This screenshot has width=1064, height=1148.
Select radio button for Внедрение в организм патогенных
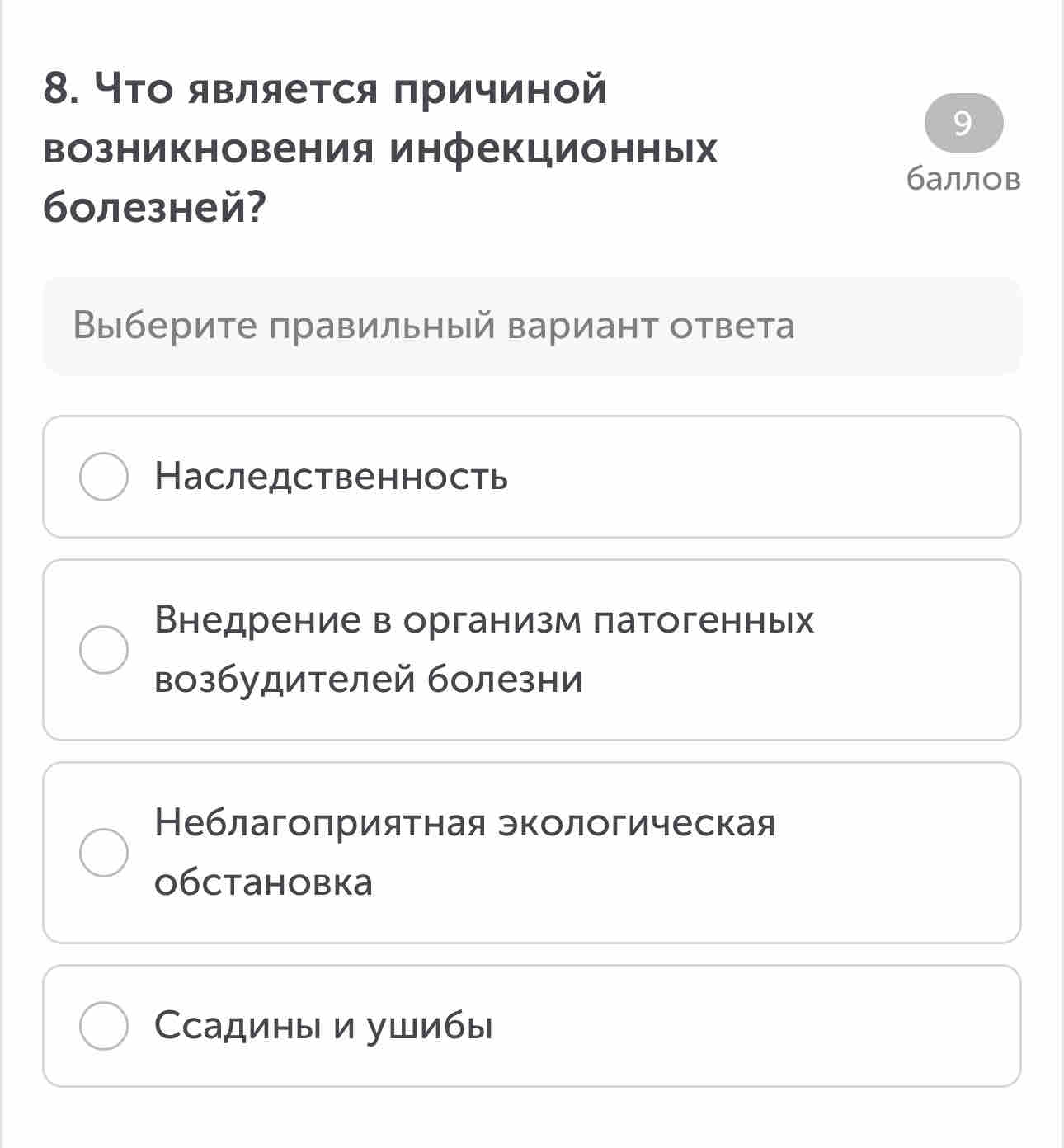point(104,650)
